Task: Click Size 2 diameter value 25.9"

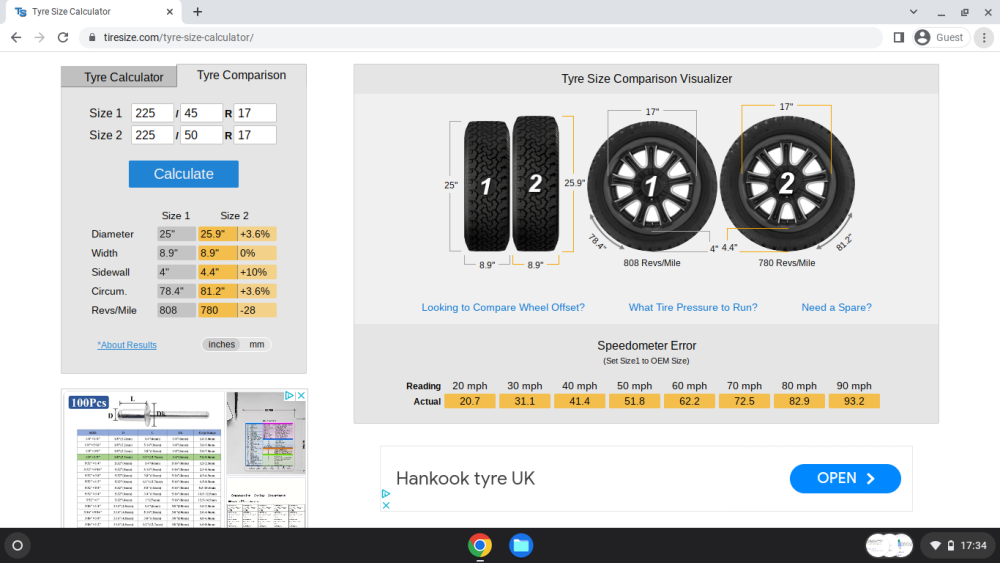Action: (x=217, y=234)
